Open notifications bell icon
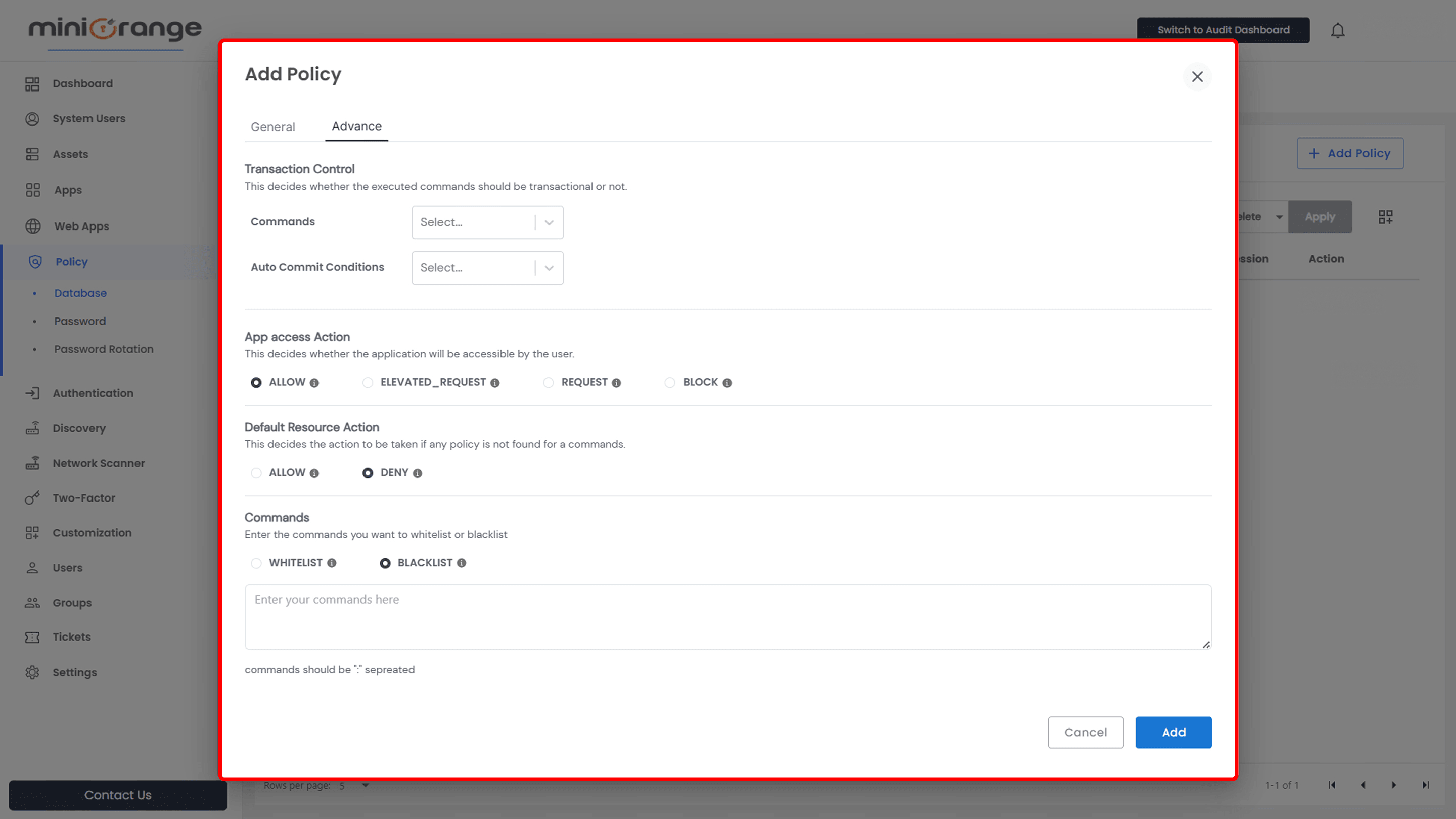 coord(1337,30)
